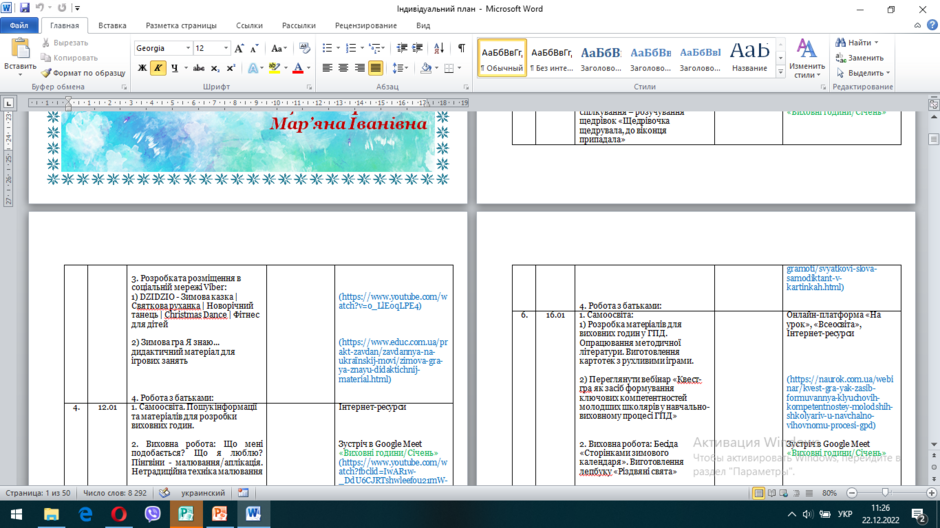
Task: Open the line spacing dropdown
Action: coord(400,68)
